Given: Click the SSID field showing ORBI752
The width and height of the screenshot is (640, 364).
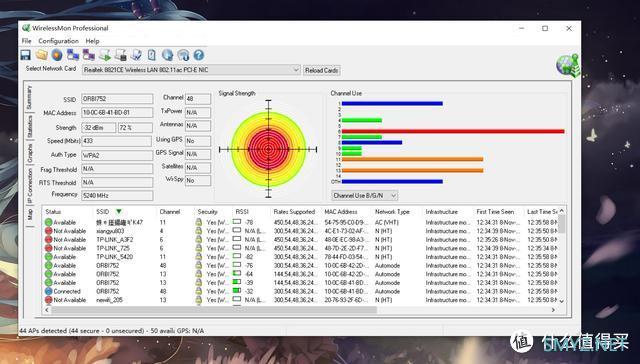Looking at the screenshot, I should point(117,99).
